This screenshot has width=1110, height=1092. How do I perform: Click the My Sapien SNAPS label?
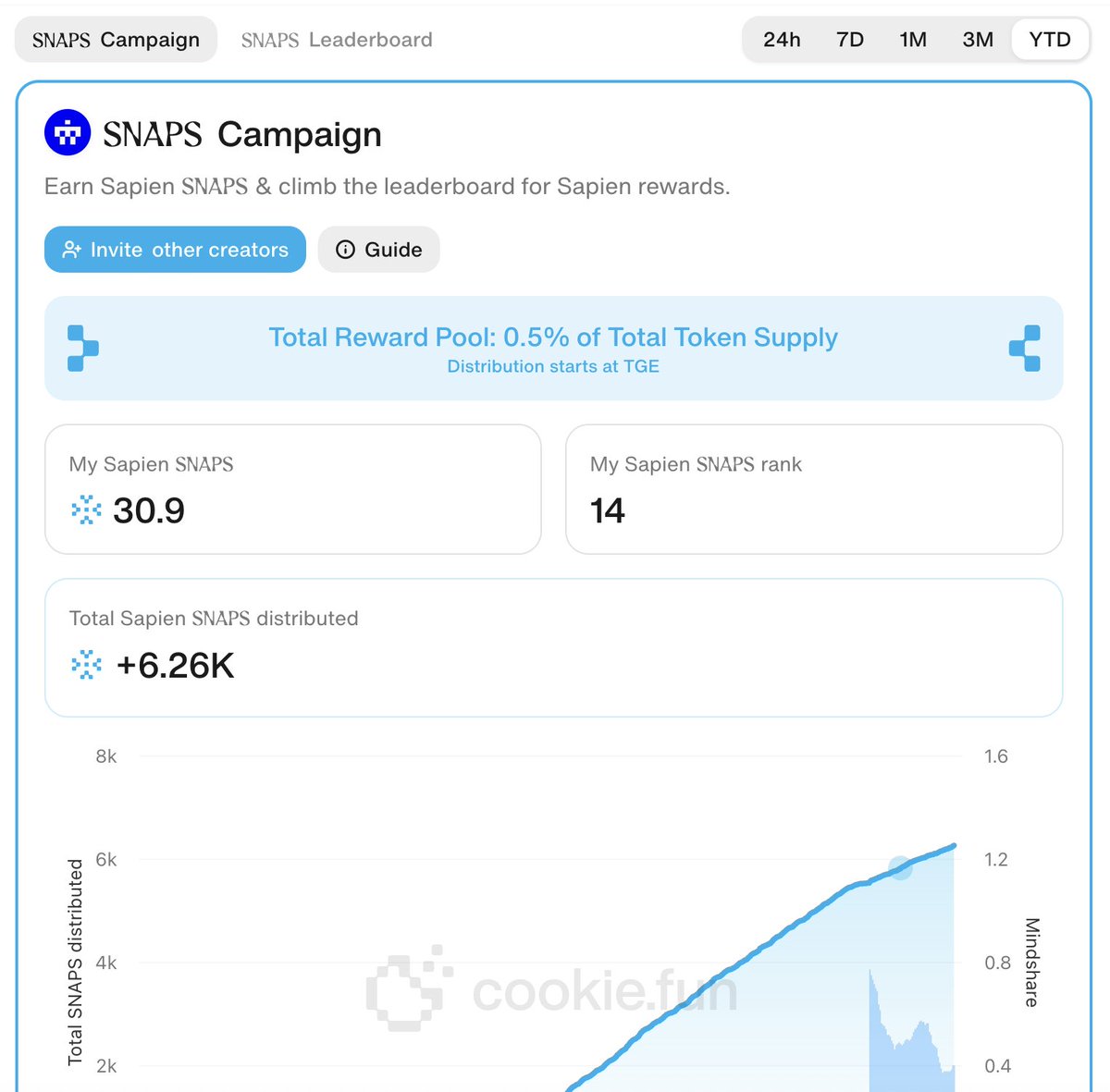[151, 464]
